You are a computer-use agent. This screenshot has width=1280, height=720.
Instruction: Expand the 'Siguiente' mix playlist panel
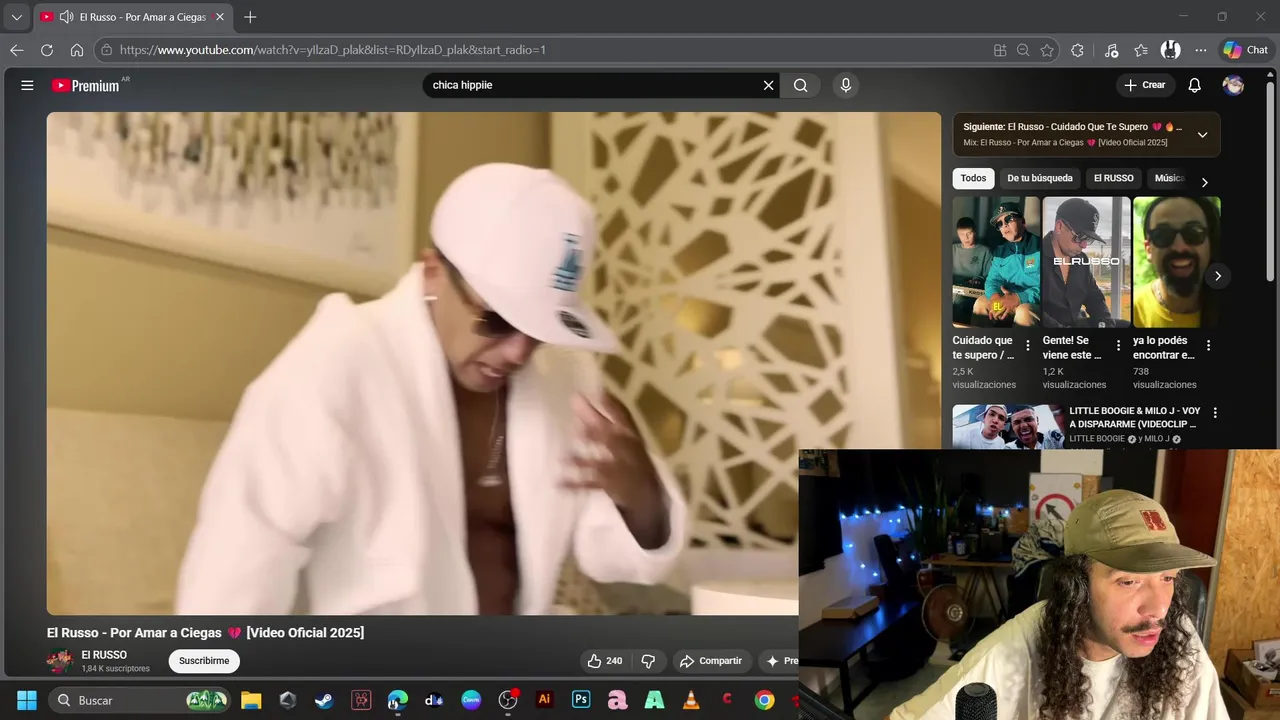(1202, 134)
